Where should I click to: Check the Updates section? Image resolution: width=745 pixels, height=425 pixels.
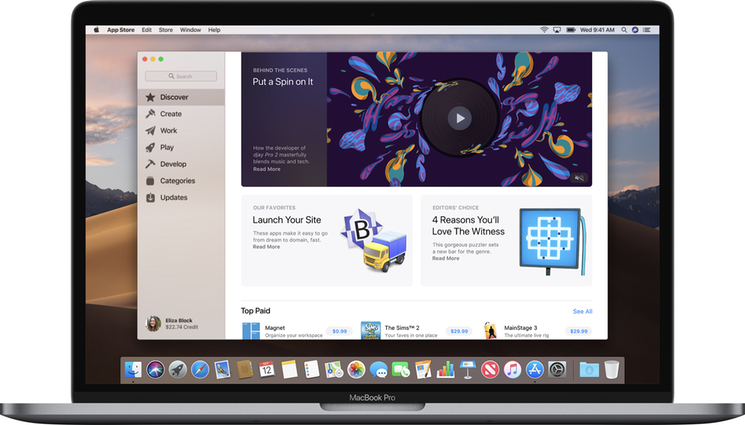(173, 198)
